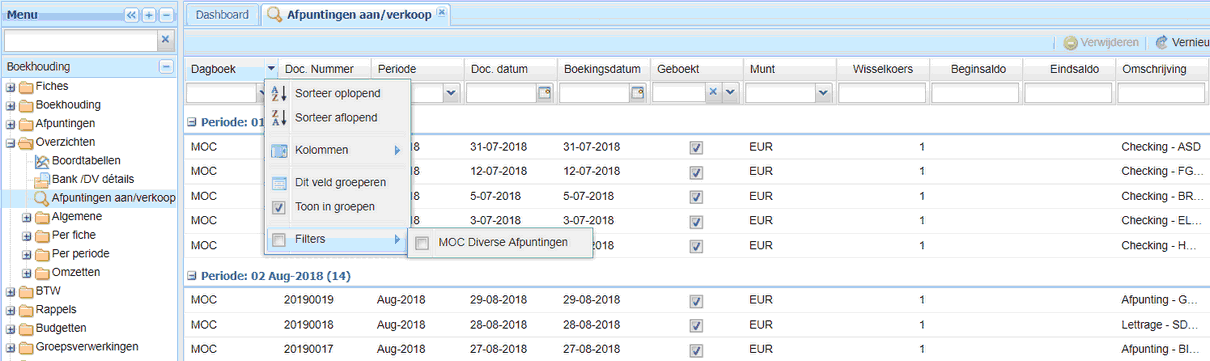This screenshot has width=1210, height=361.
Task: Open the Filters submenu
Action: [x=336, y=240]
